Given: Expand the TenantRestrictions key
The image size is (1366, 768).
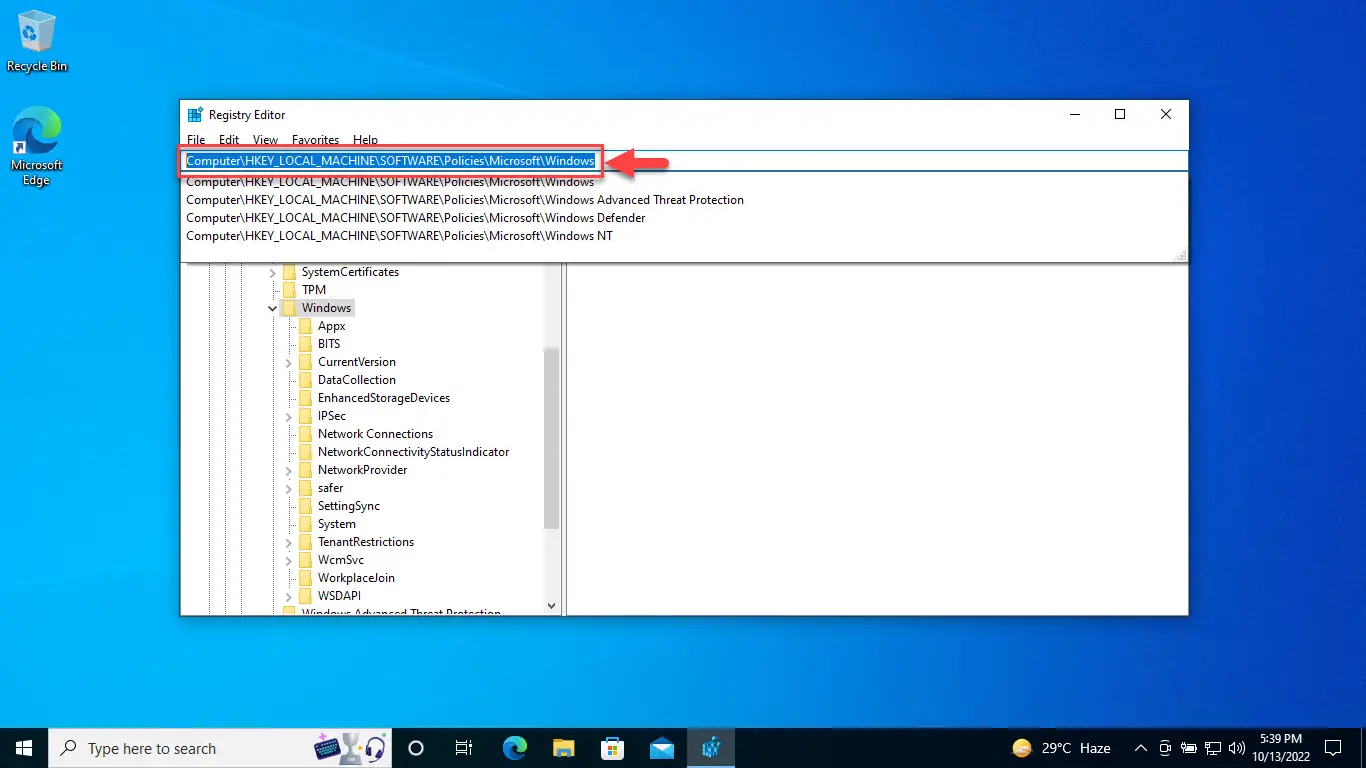Looking at the screenshot, I should (289, 542).
